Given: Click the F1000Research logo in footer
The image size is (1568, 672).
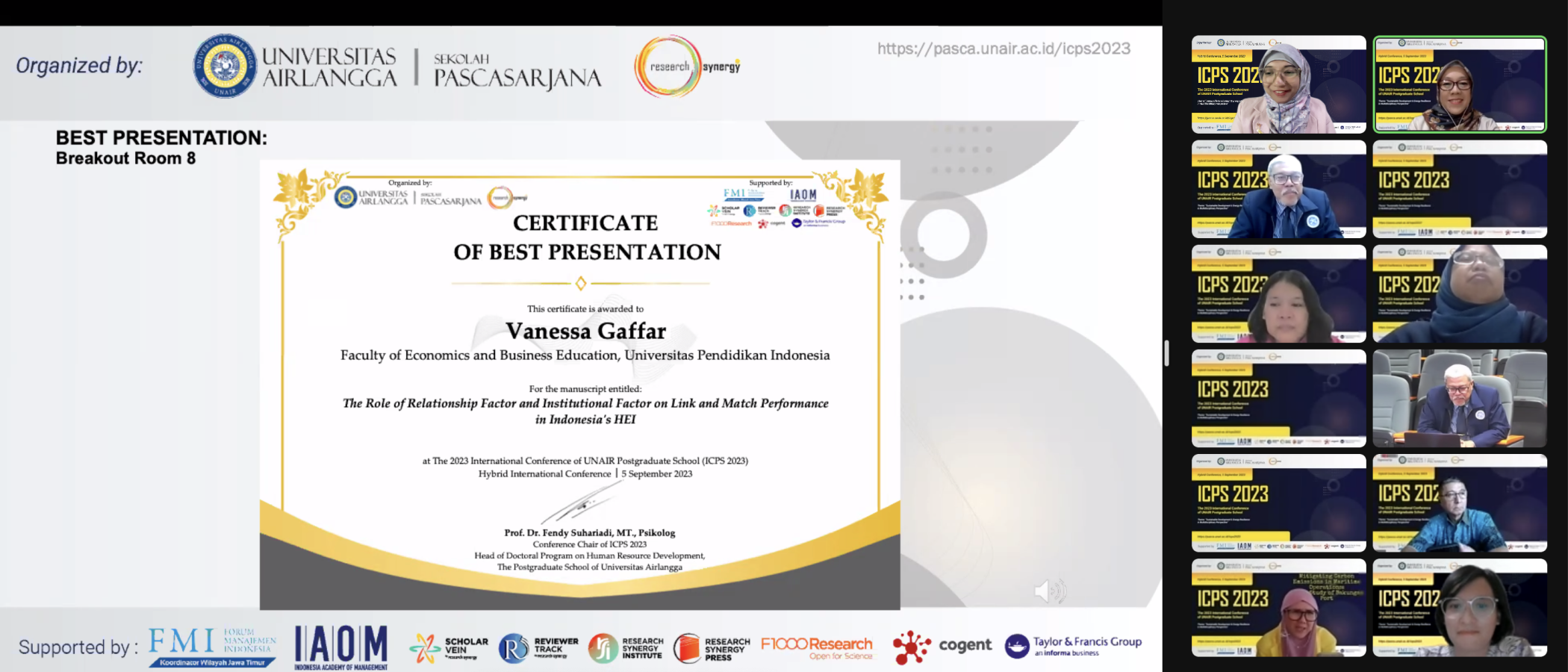Looking at the screenshot, I should (x=817, y=647).
